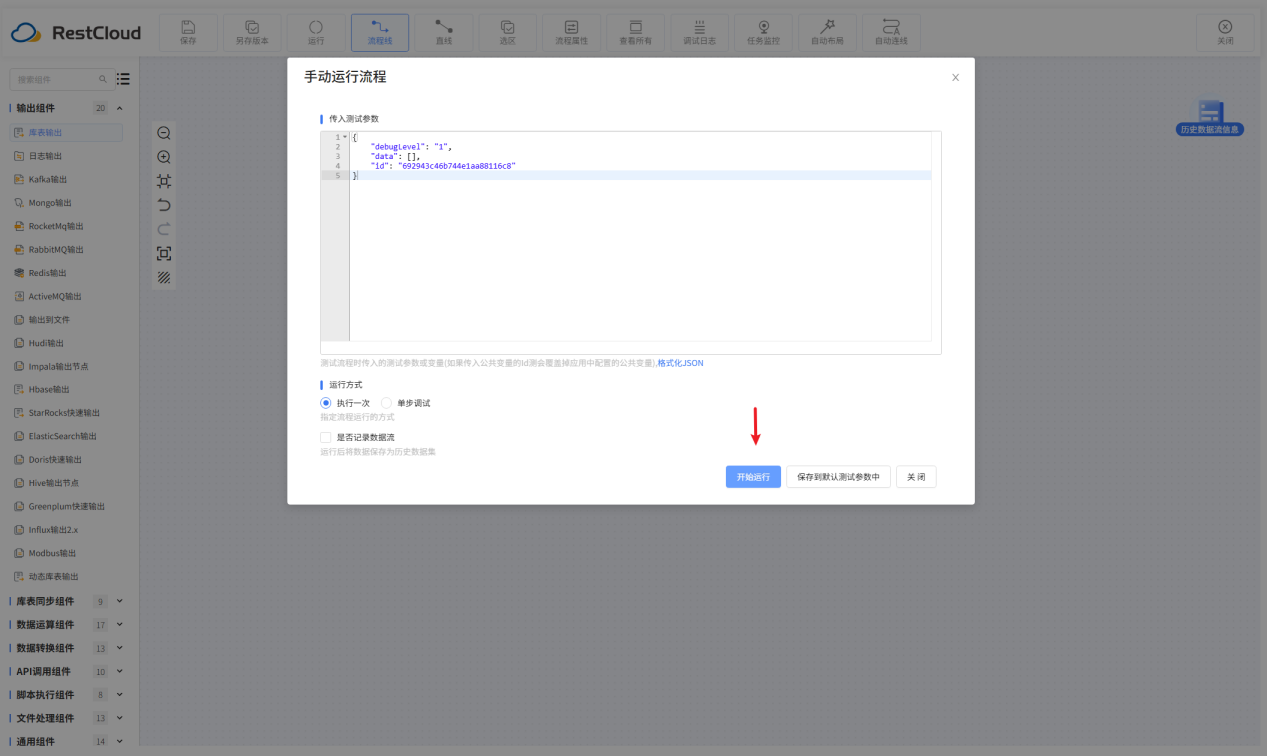This screenshot has height=756, width=1267.
Task: Select the StarRocks快速输出 component
Action: 66,413
